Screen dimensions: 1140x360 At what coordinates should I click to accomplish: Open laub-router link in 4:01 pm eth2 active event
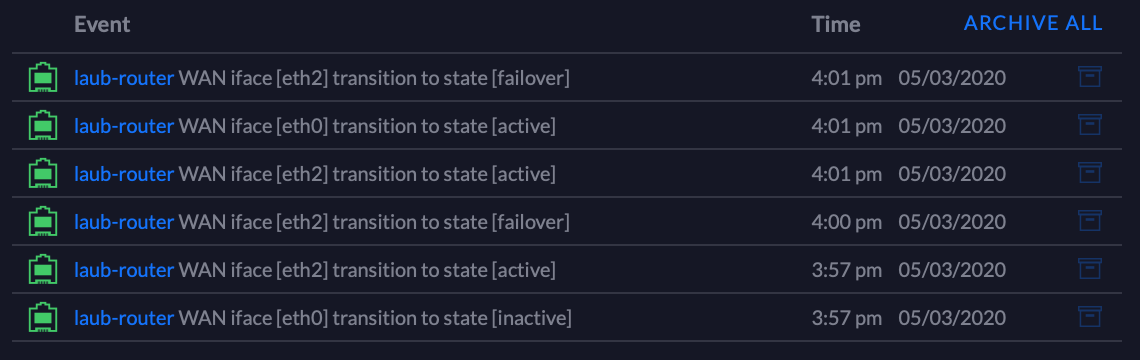click(x=124, y=174)
